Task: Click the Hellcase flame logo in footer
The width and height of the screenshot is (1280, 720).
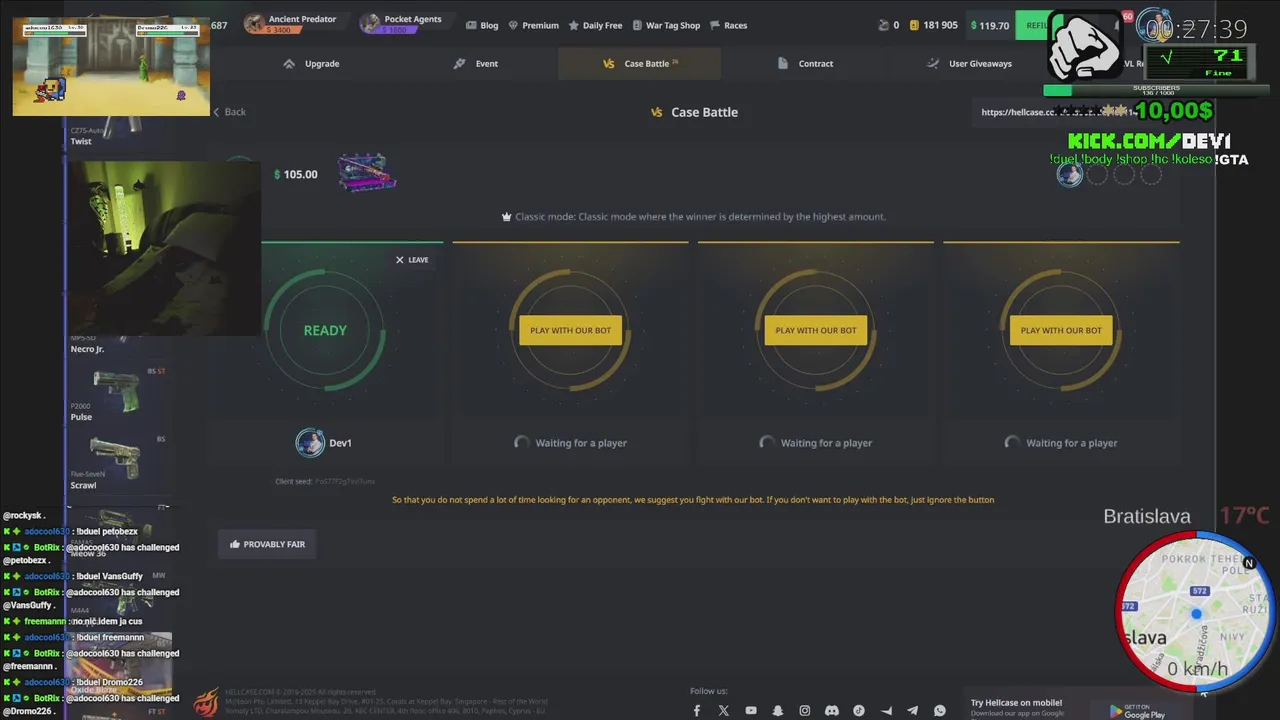Action: point(206,701)
